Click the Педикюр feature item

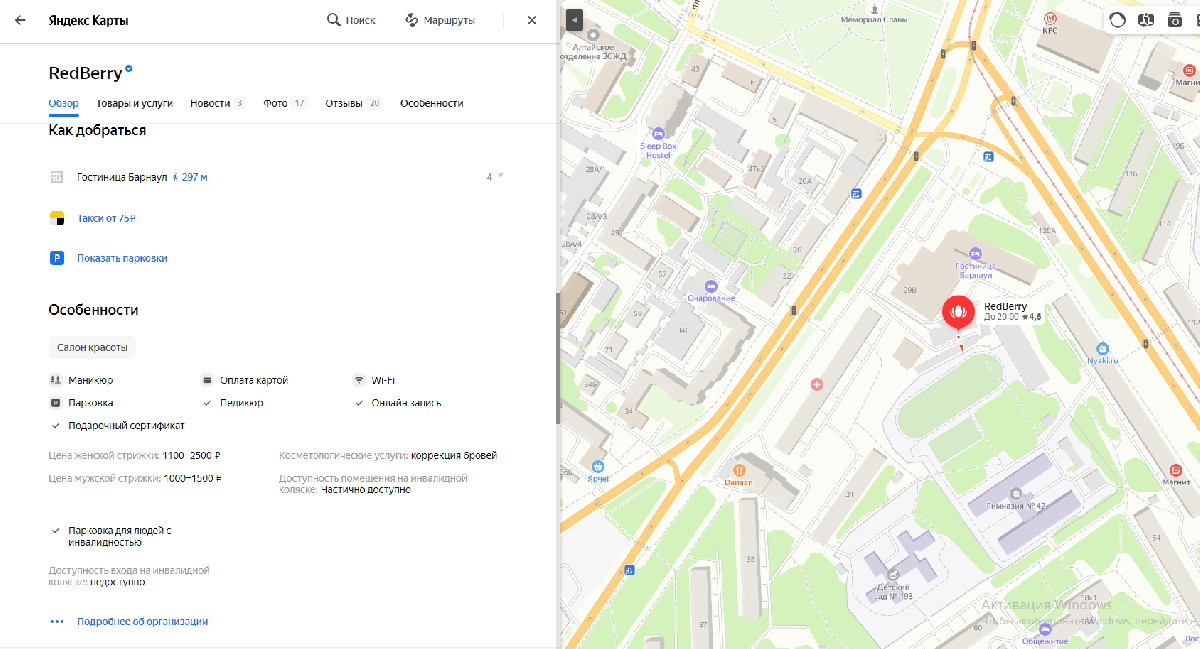pyautogui.click(x=233, y=403)
